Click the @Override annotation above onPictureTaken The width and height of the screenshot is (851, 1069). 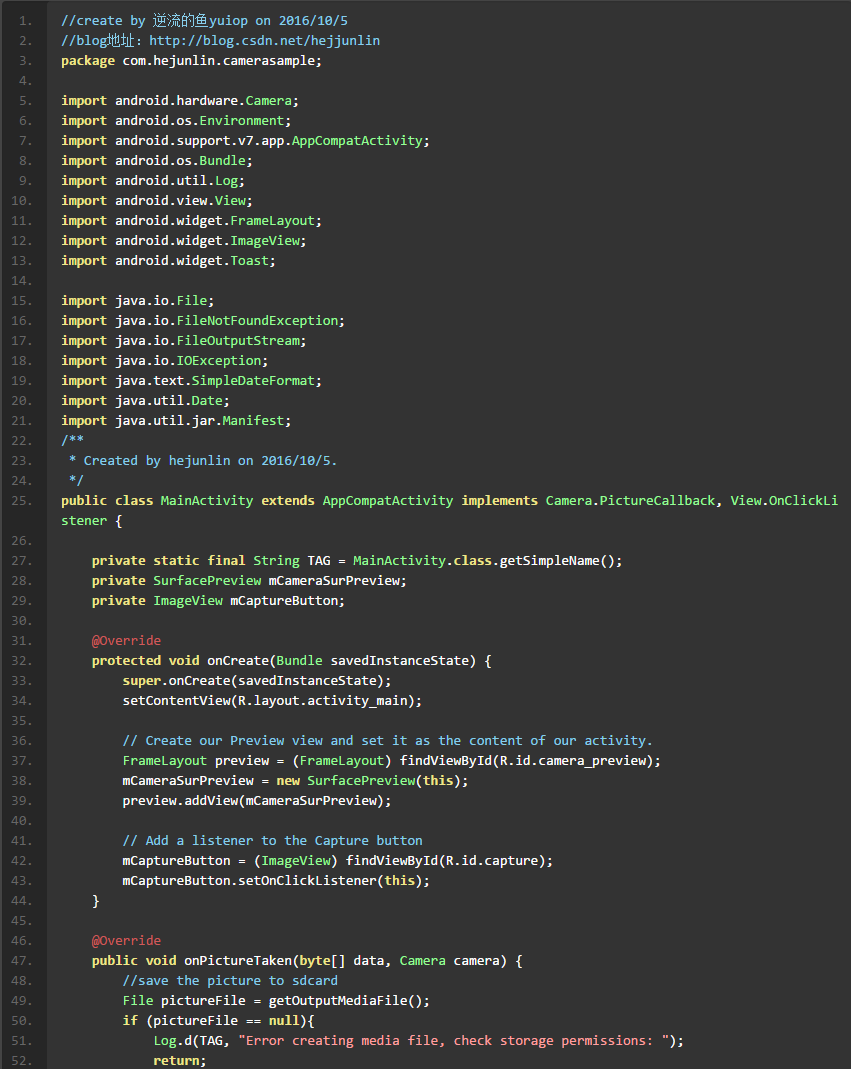tap(126, 941)
